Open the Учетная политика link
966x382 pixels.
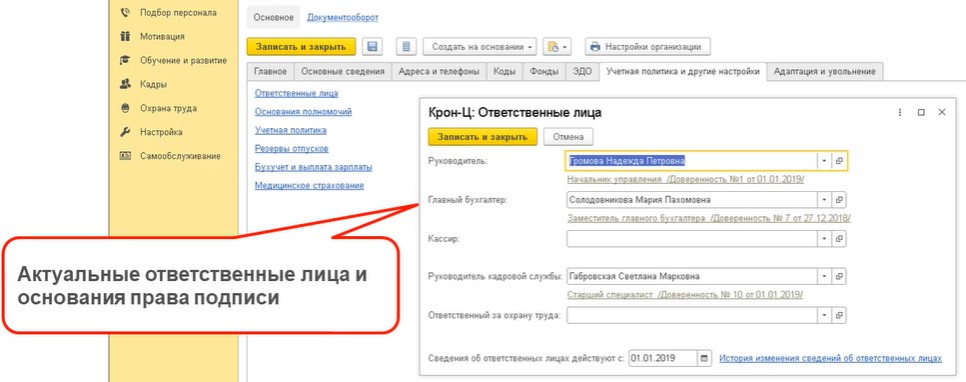tap(291, 131)
